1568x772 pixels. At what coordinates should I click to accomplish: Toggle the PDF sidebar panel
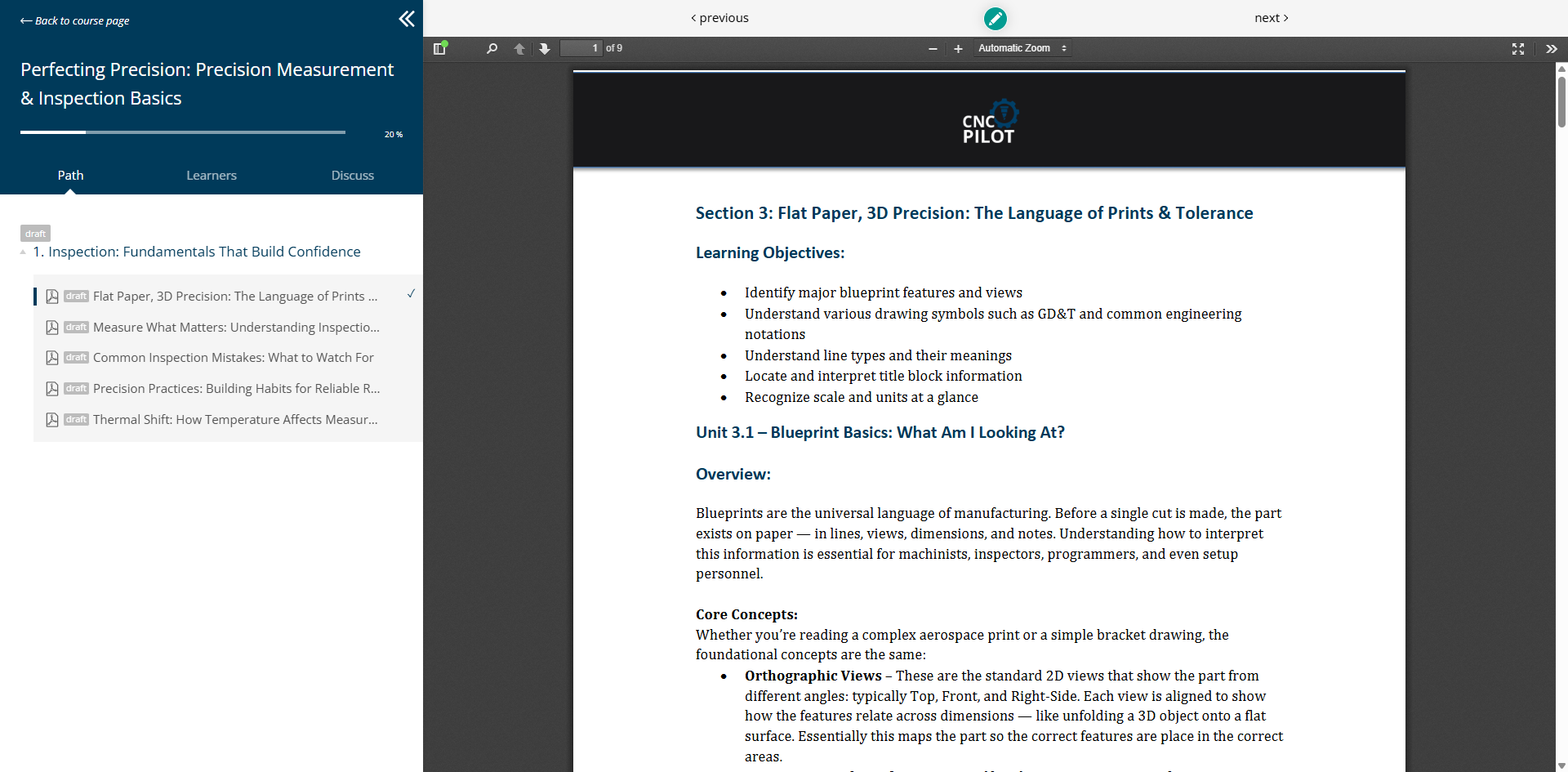coord(439,49)
